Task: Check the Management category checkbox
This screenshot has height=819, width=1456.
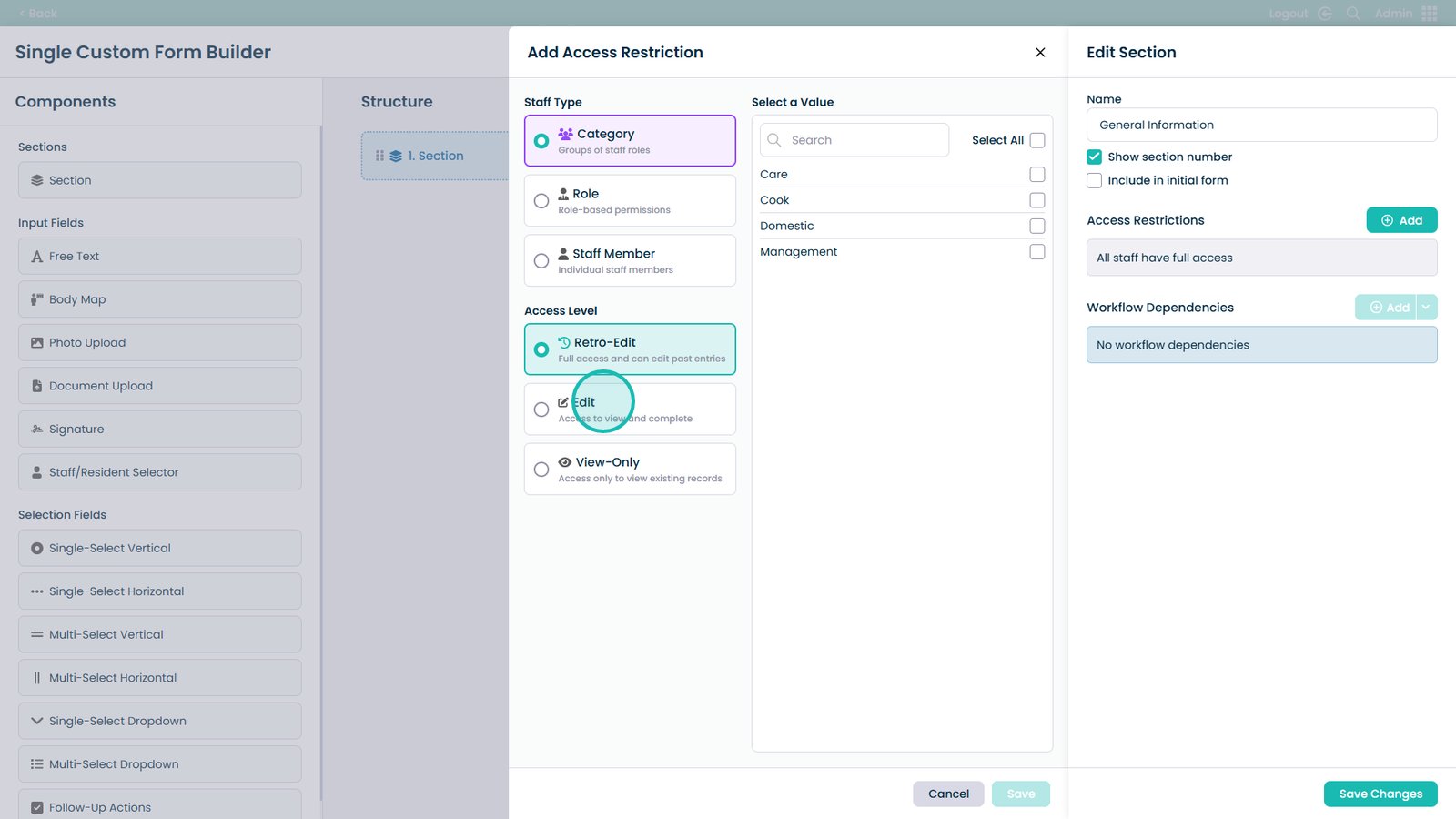Action: tap(1036, 252)
